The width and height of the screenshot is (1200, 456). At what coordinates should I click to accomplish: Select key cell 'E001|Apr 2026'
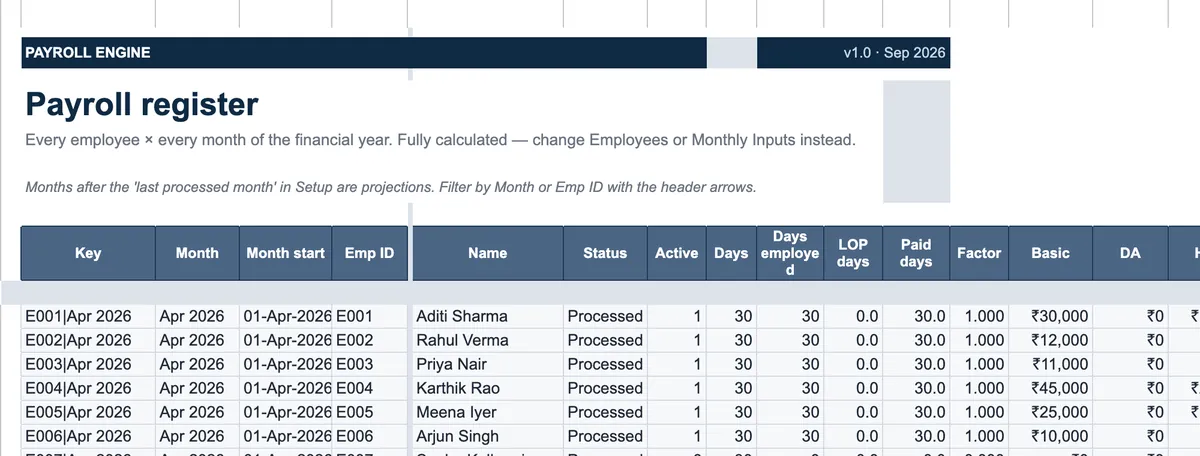(x=88, y=316)
